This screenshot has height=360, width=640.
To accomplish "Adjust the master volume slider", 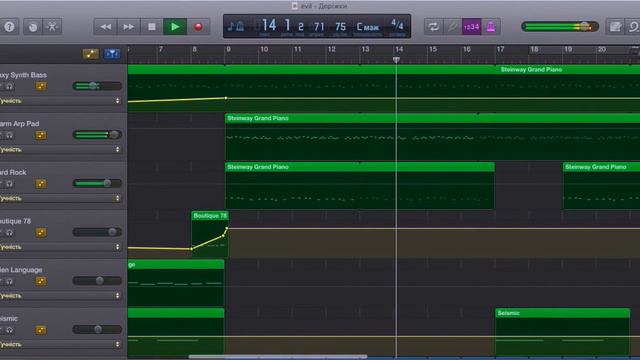I will point(560,27).
